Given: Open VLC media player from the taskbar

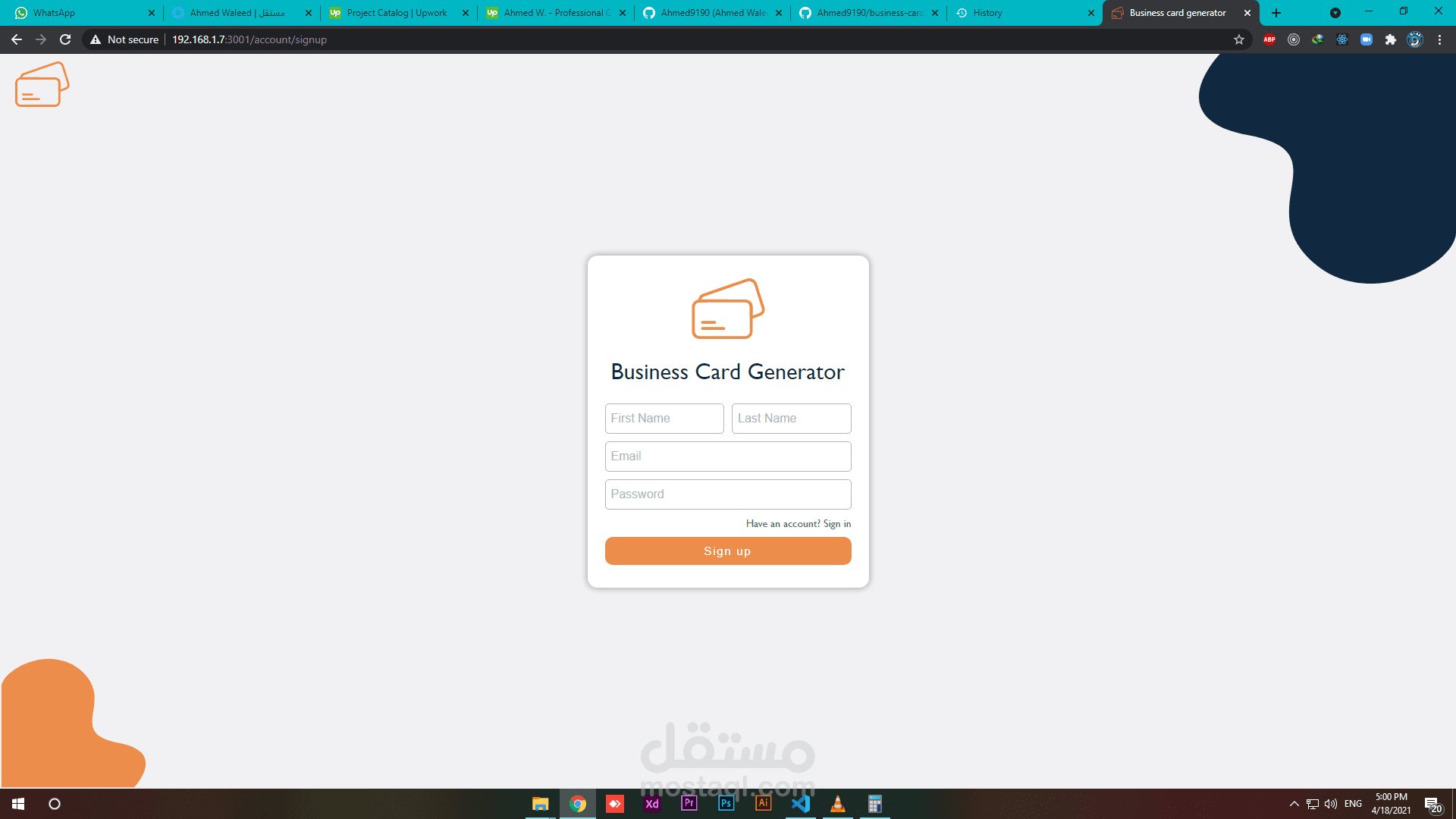Looking at the screenshot, I should [838, 804].
